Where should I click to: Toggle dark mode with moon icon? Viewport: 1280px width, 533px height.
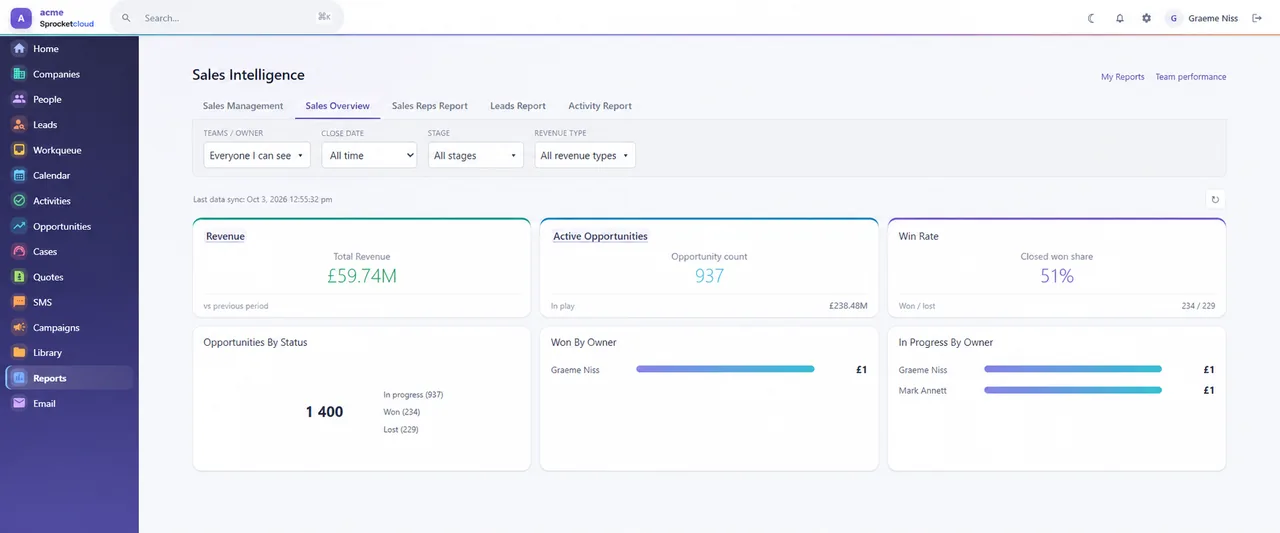pos(1091,18)
